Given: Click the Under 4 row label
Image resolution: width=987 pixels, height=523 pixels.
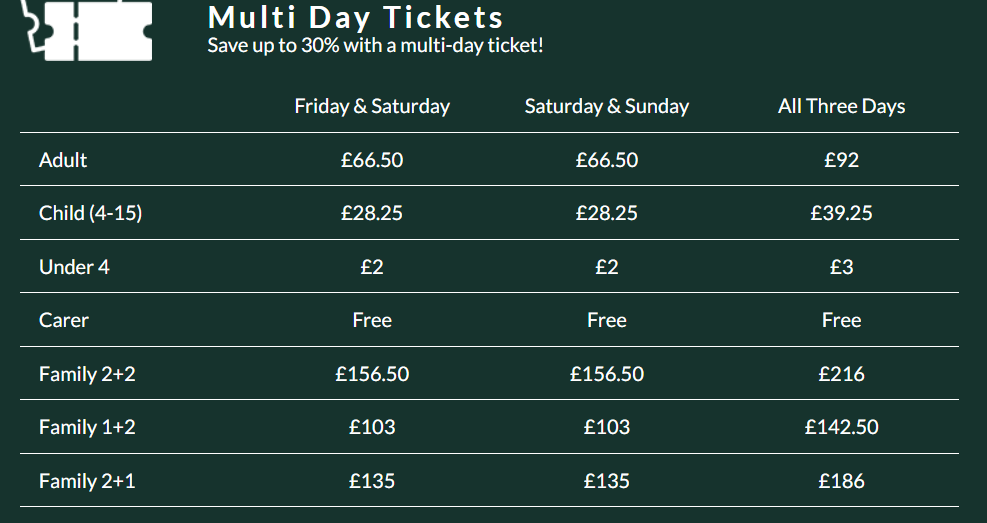Looking at the screenshot, I should 74,267.
